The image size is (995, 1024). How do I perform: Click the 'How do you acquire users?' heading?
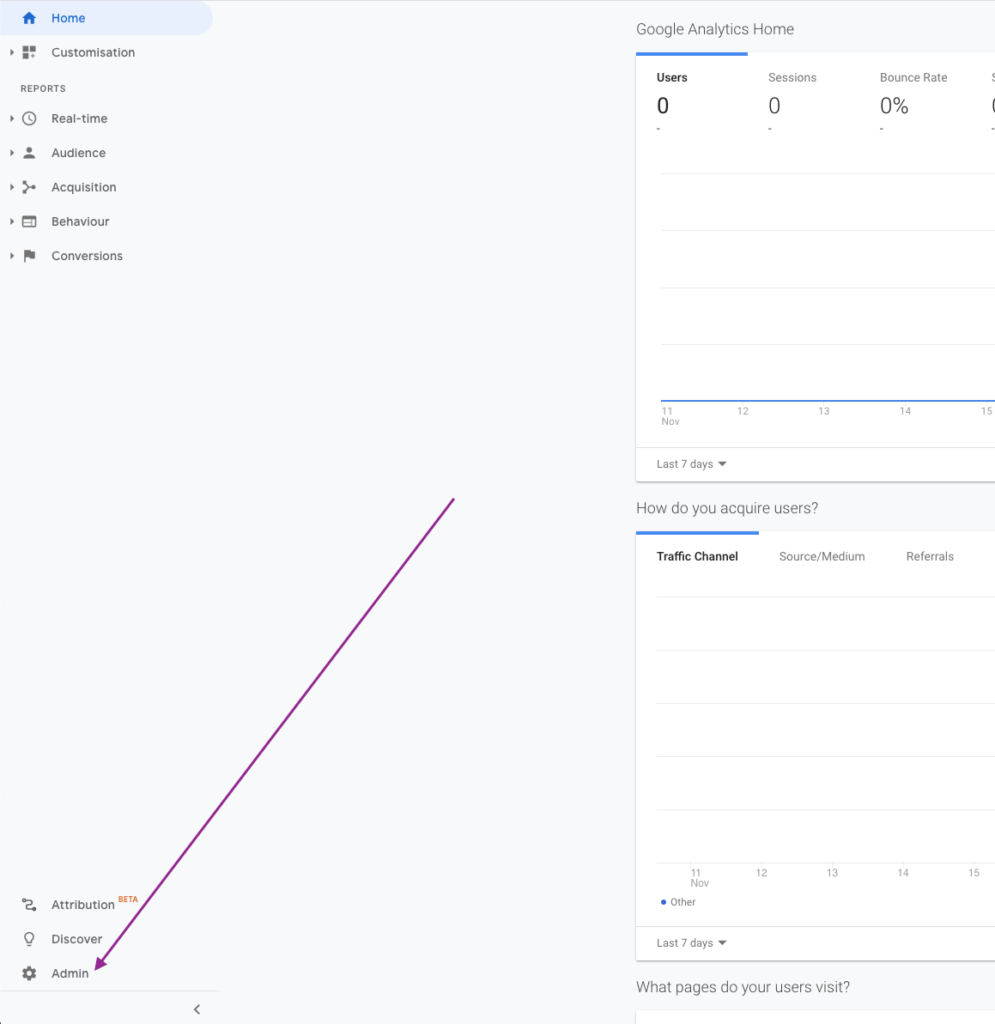point(727,508)
